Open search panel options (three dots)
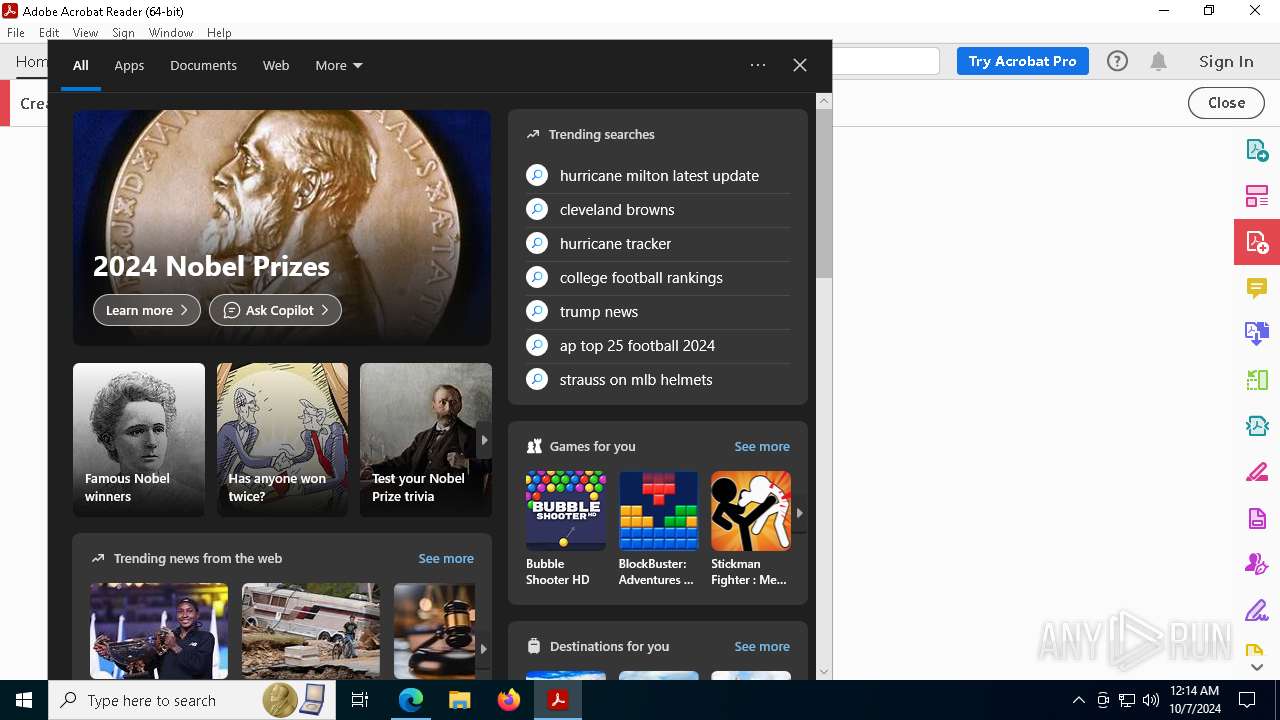Viewport: 1280px width, 720px height. pyautogui.click(x=758, y=65)
